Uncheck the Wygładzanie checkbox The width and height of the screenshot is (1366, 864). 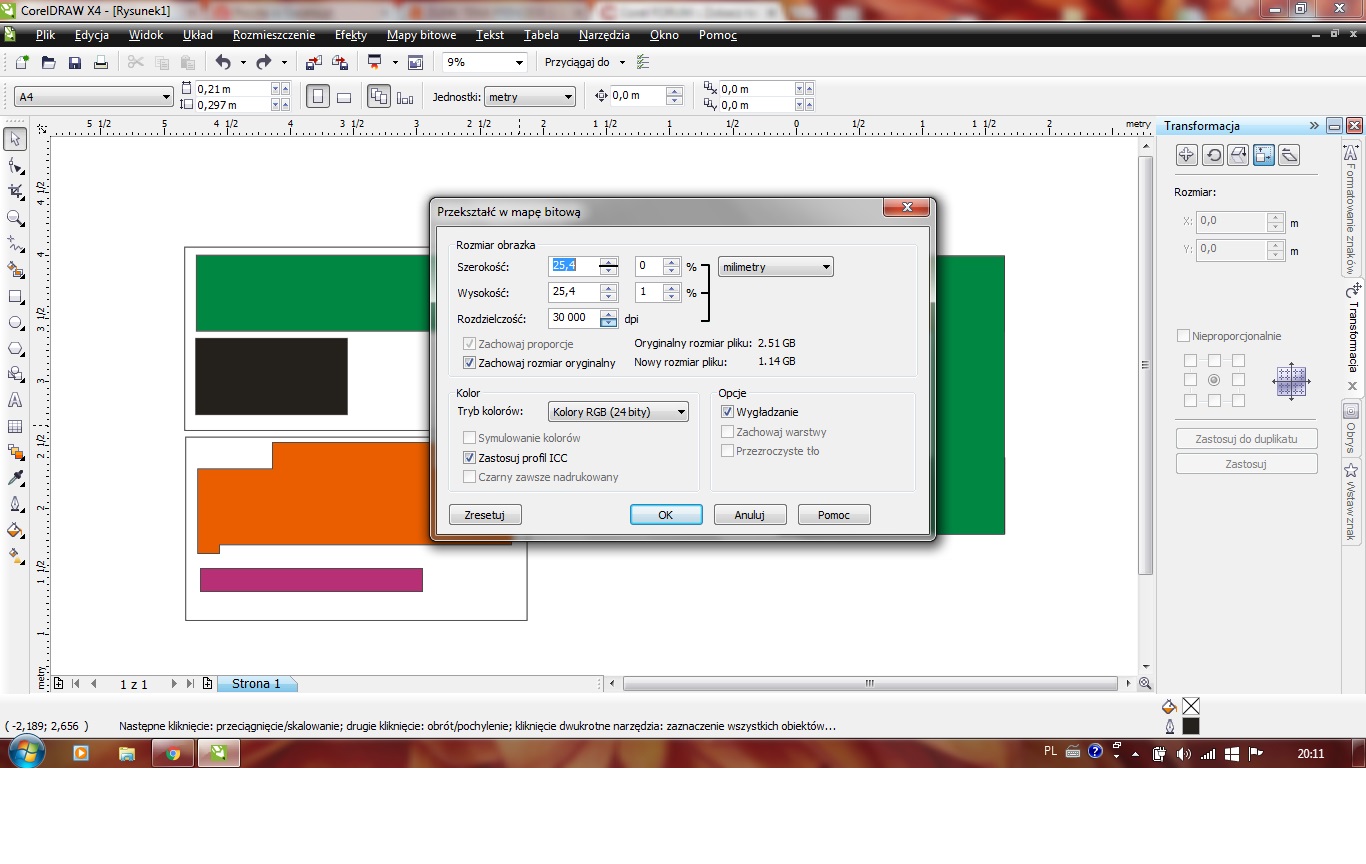pyautogui.click(x=727, y=412)
